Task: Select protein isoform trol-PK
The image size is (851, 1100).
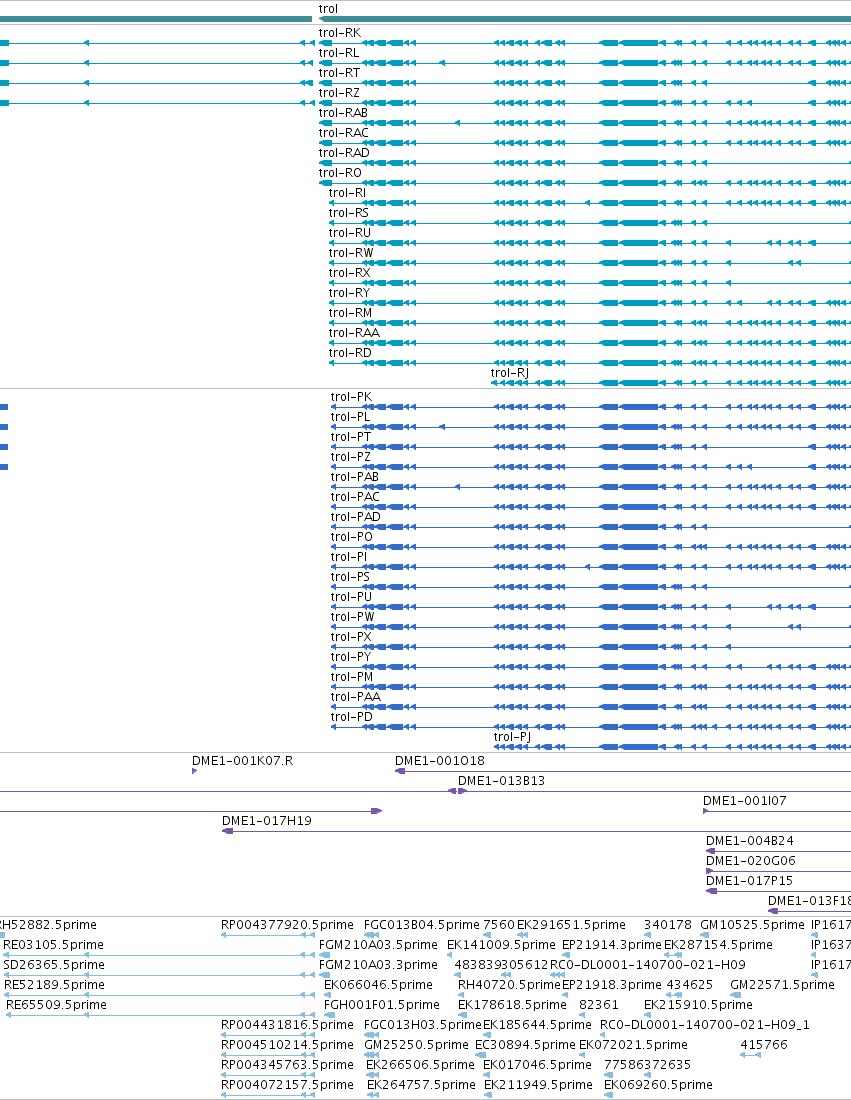Action: [x=351, y=397]
